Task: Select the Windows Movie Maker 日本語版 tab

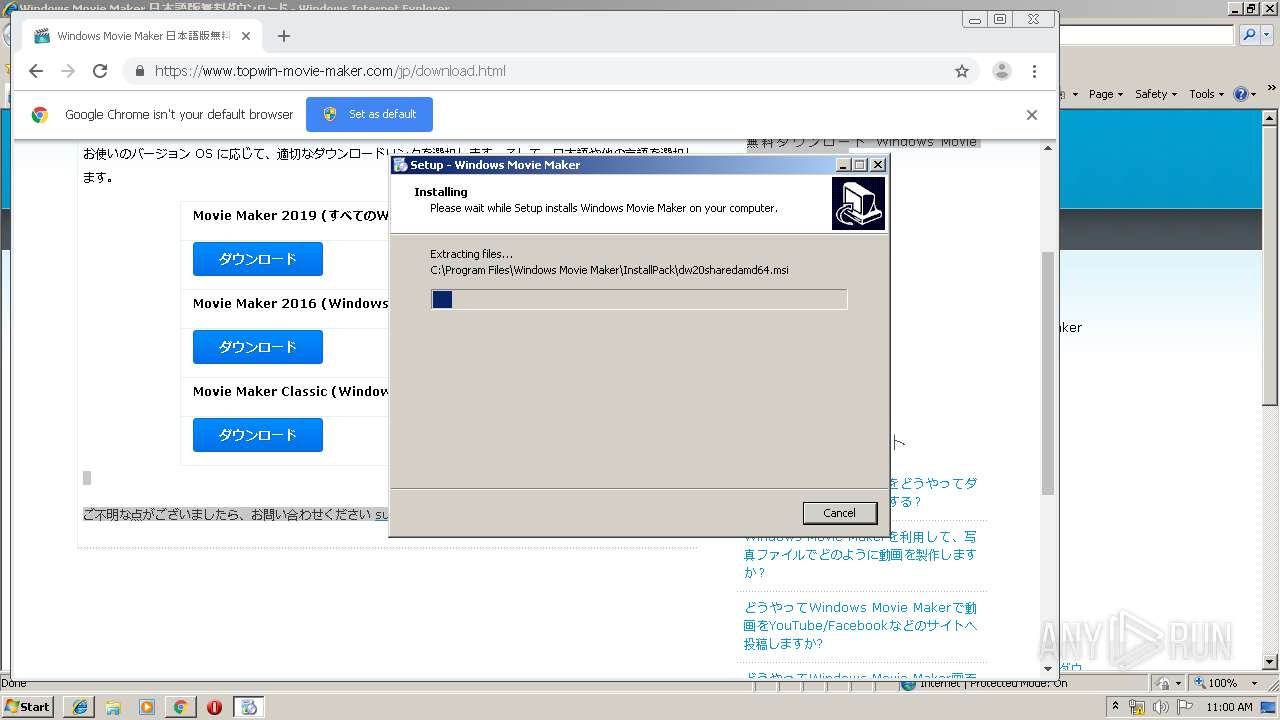Action: 142,36
